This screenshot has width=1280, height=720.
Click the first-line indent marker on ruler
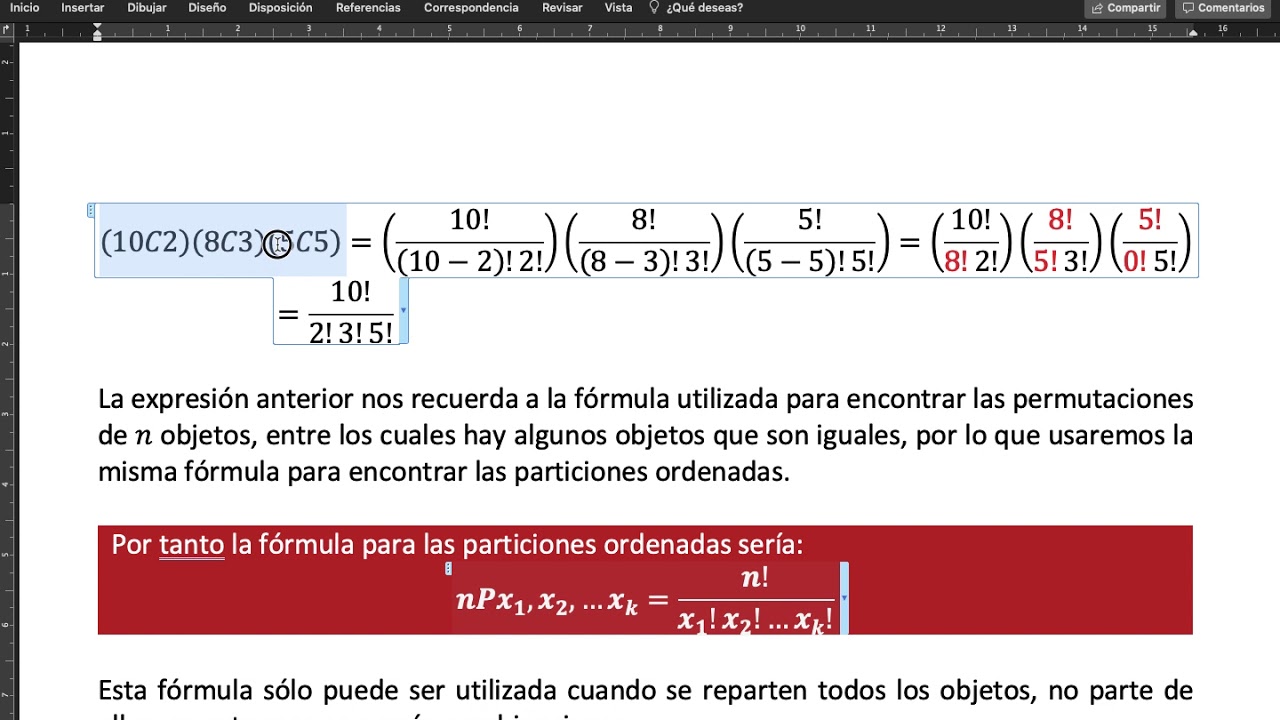97,26
